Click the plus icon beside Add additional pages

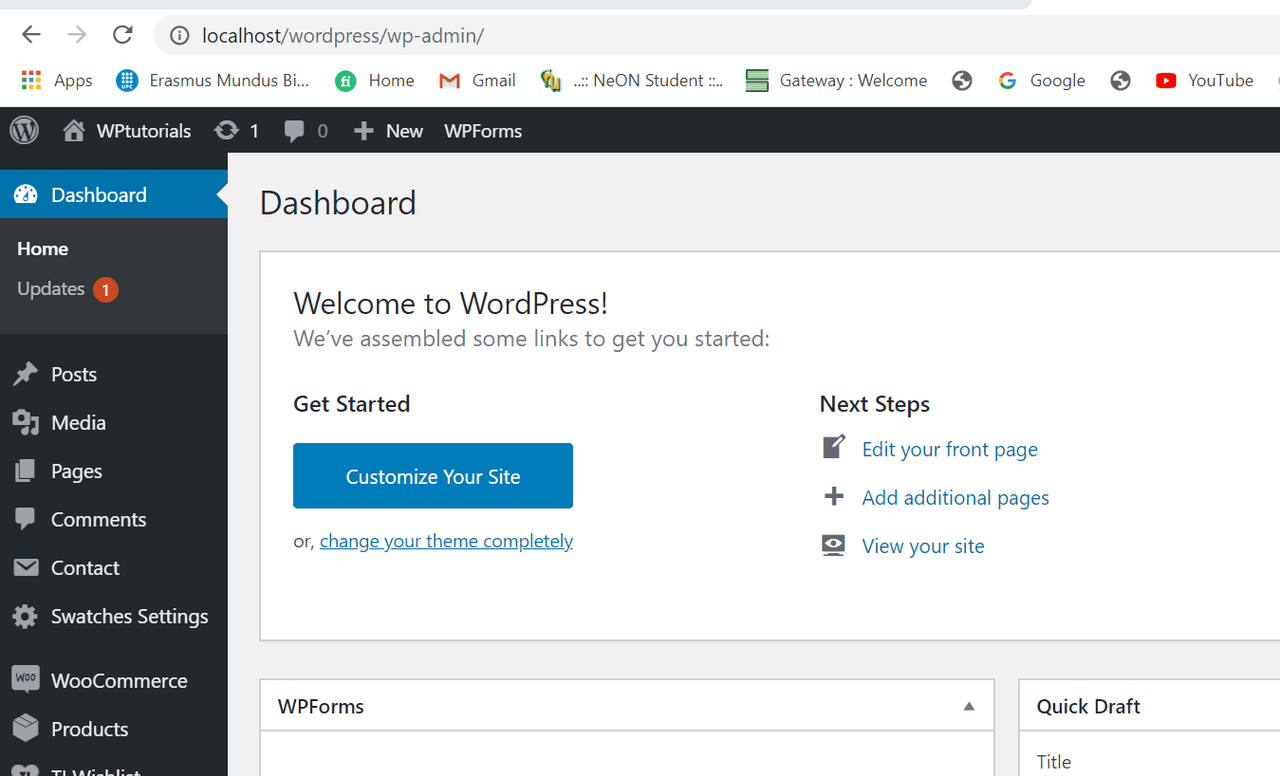pos(834,496)
